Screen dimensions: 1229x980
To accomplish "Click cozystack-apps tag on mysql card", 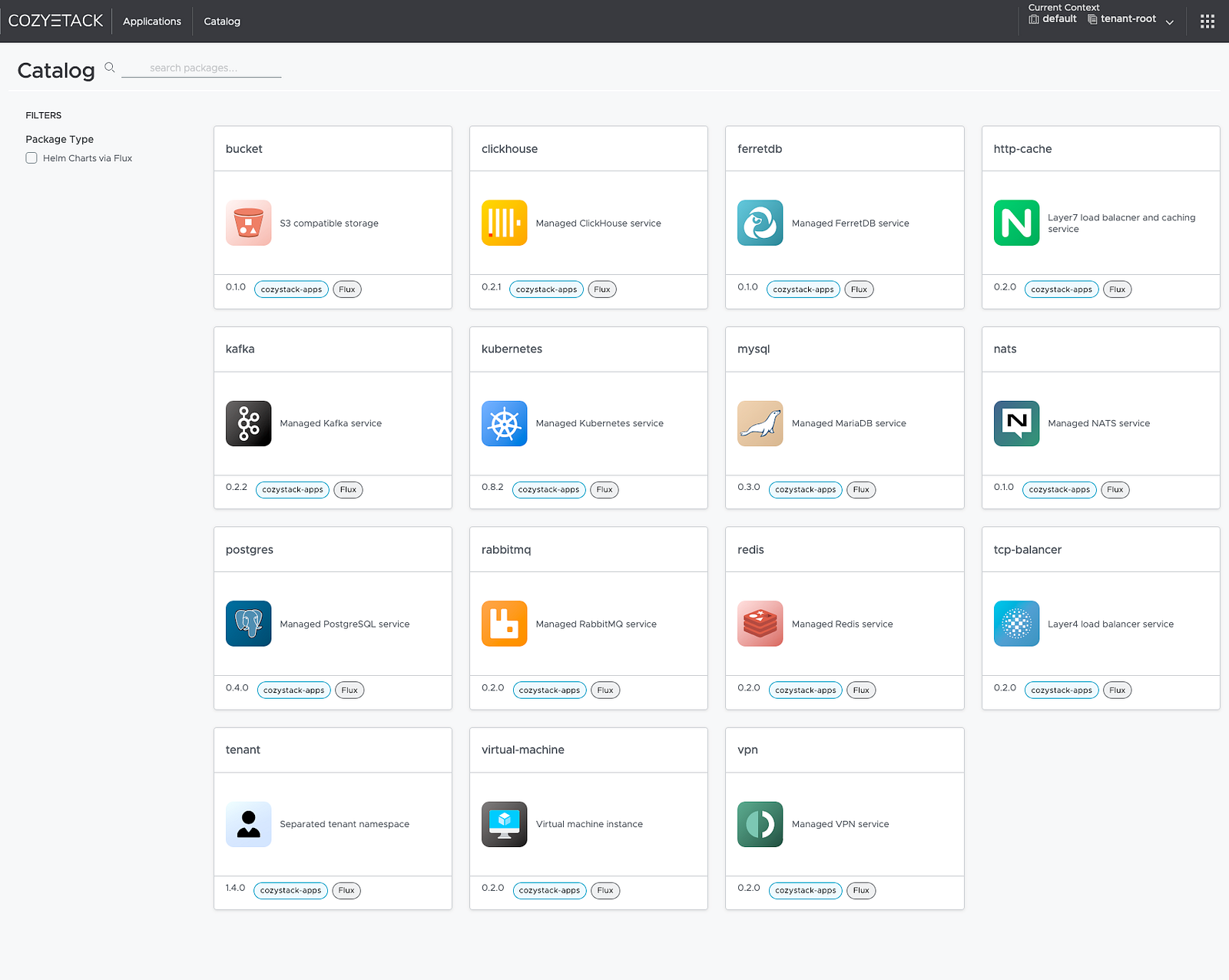I will click(805, 490).
